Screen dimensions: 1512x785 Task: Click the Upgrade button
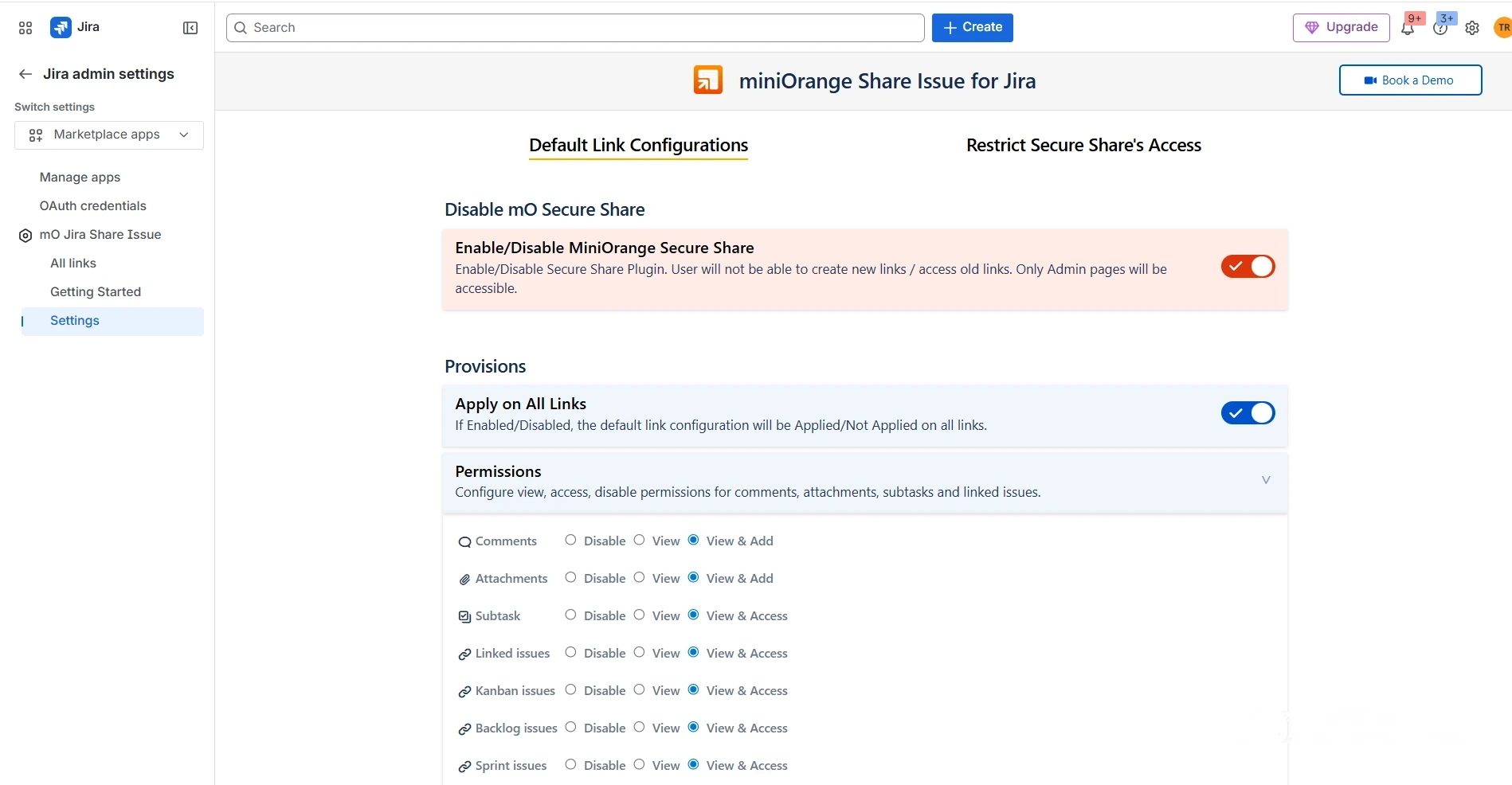pos(1341,28)
